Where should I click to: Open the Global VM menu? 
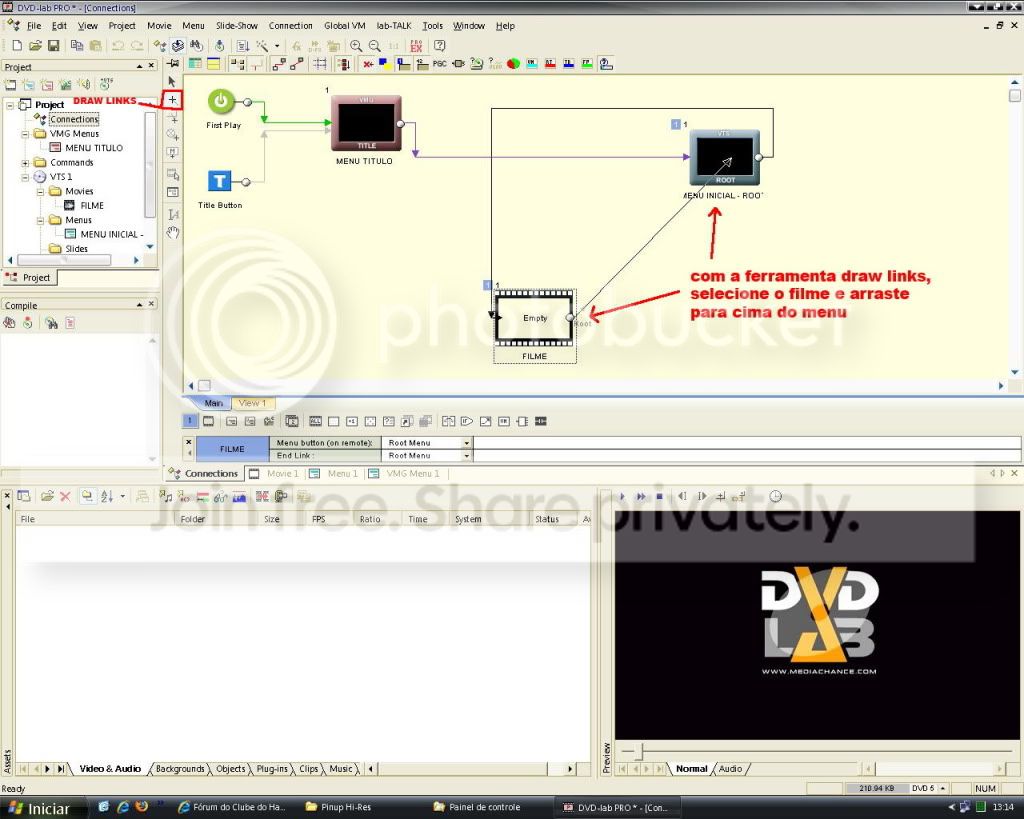344,26
